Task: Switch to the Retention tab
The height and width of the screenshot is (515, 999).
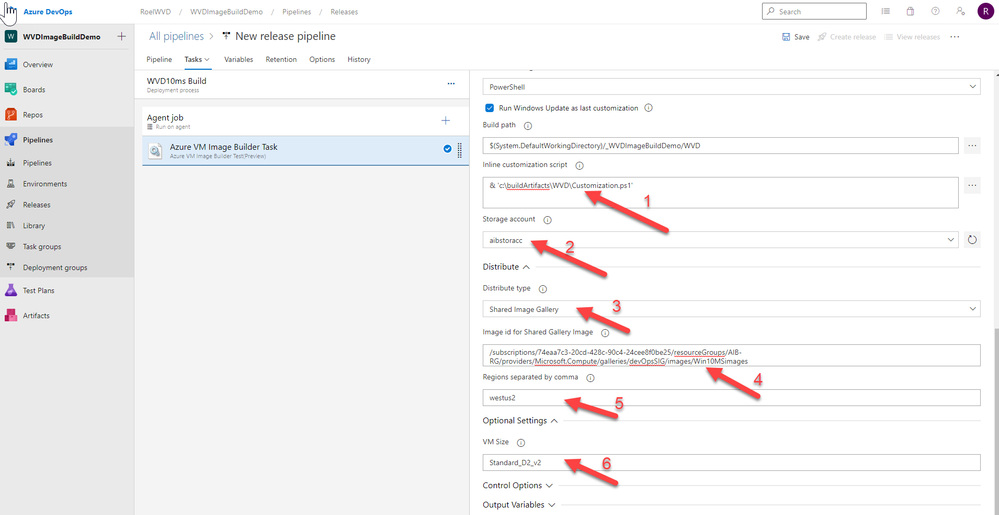Action: (281, 59)
